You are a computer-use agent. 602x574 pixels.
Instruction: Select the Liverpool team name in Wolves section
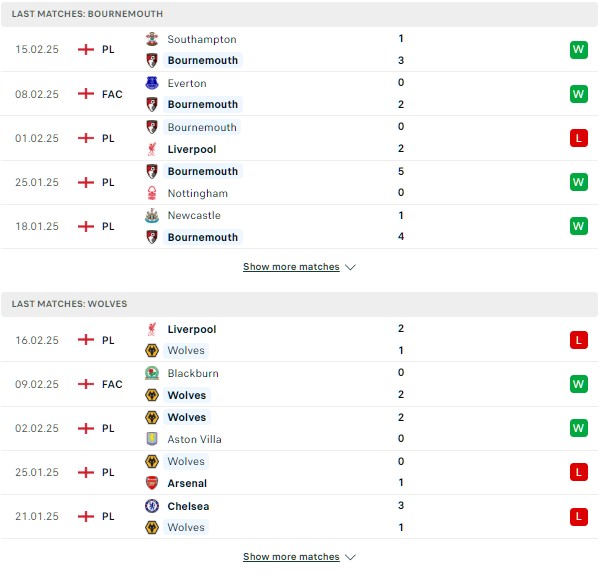(192, 329)
